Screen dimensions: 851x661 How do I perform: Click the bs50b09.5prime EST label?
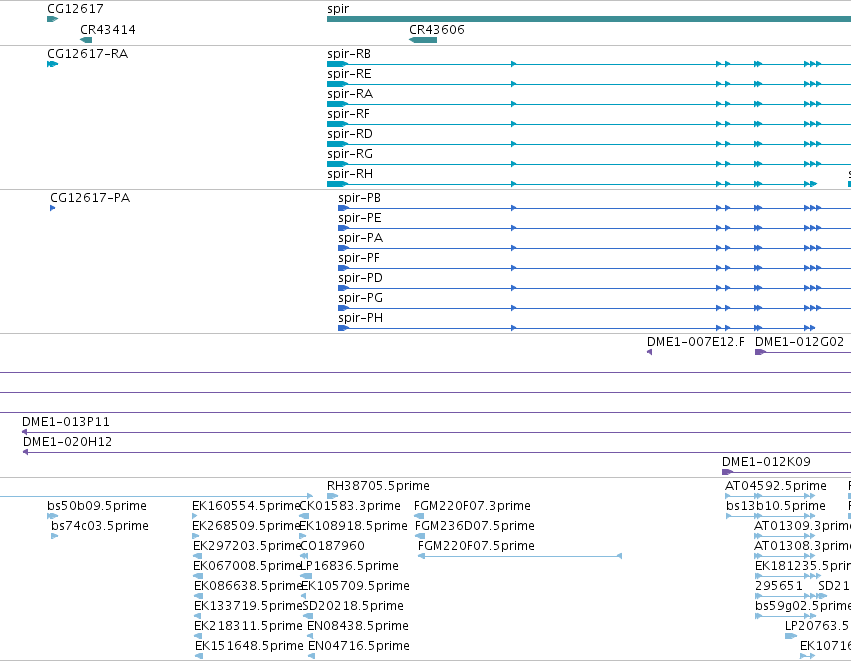pyautogui.click(x=97, y=506)
